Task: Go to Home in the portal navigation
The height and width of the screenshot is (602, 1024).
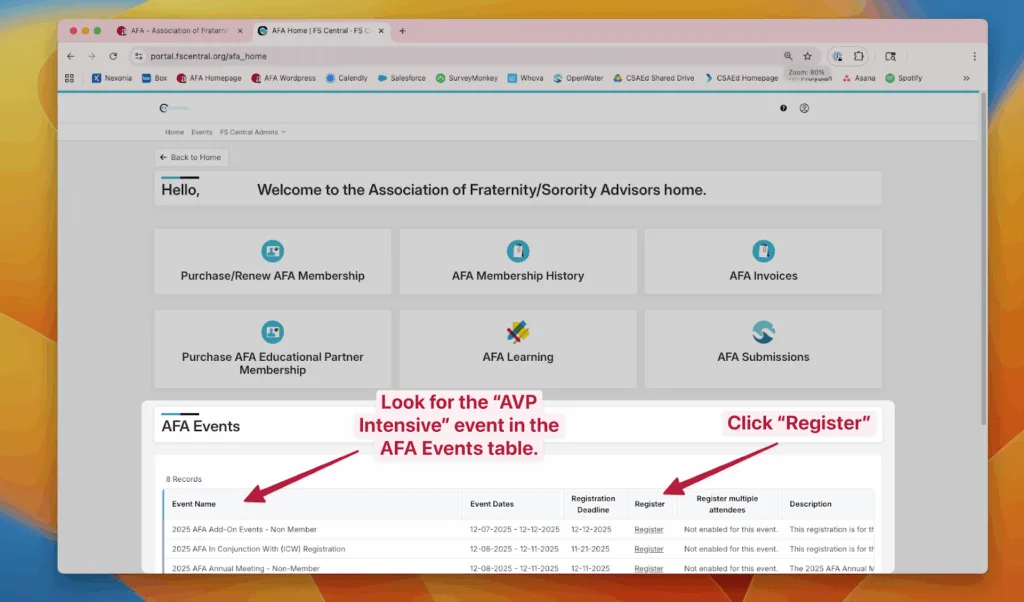Action: pyautogui.click(x=174, y=132)
